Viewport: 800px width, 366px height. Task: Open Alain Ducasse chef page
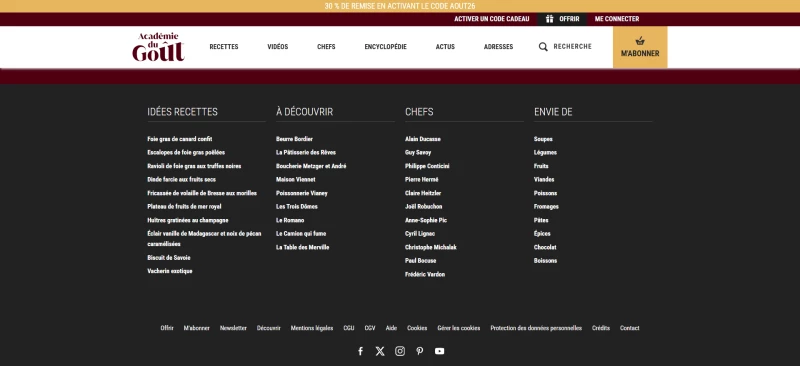tap(423, 139)
